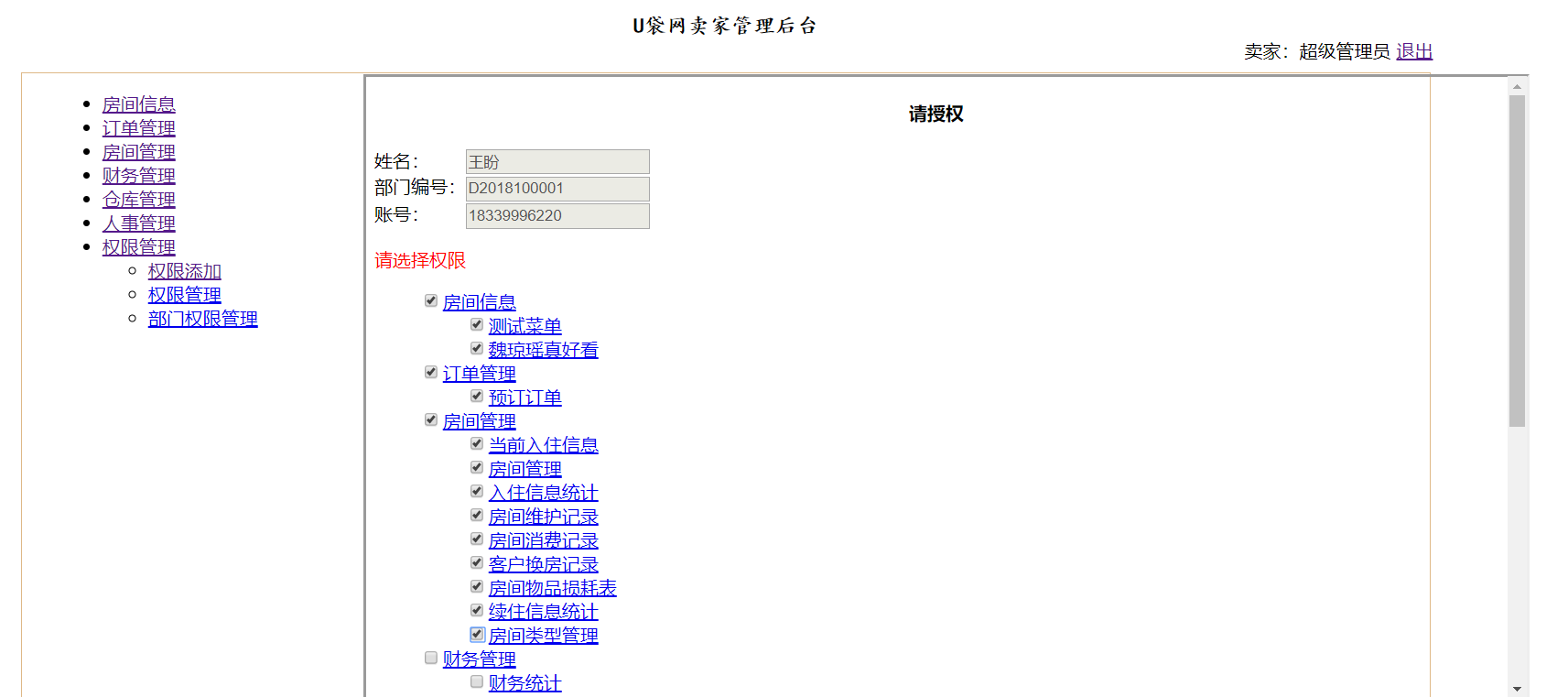
Task: Open the 部门权限管理 submenu item
Action: point(202,319)
